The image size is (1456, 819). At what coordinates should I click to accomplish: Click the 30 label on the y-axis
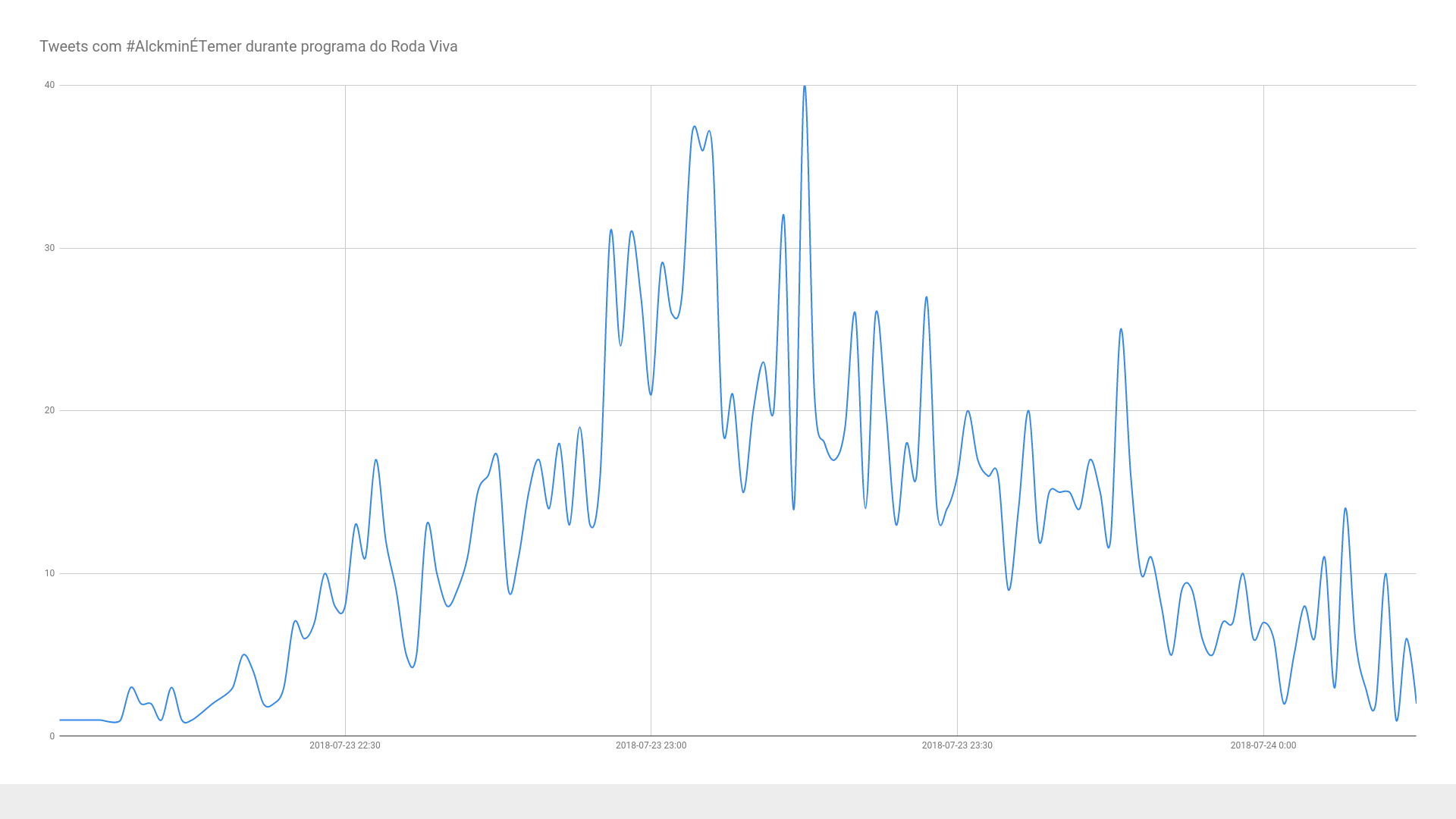pyautogui.click(x=50, y=248)
